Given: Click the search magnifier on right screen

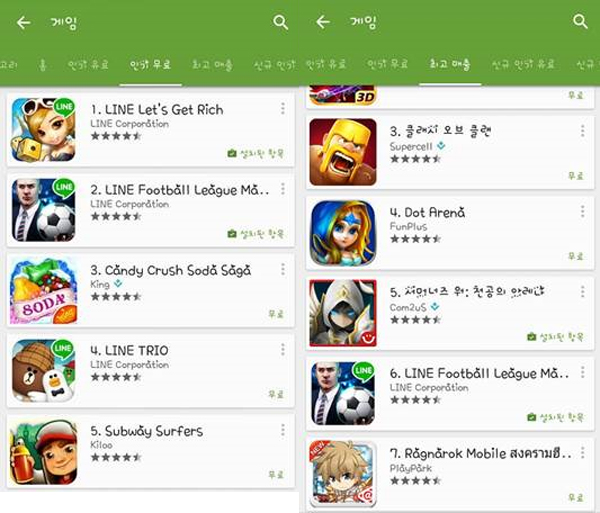Looking at the screenshot, I should tap(580, 22).
